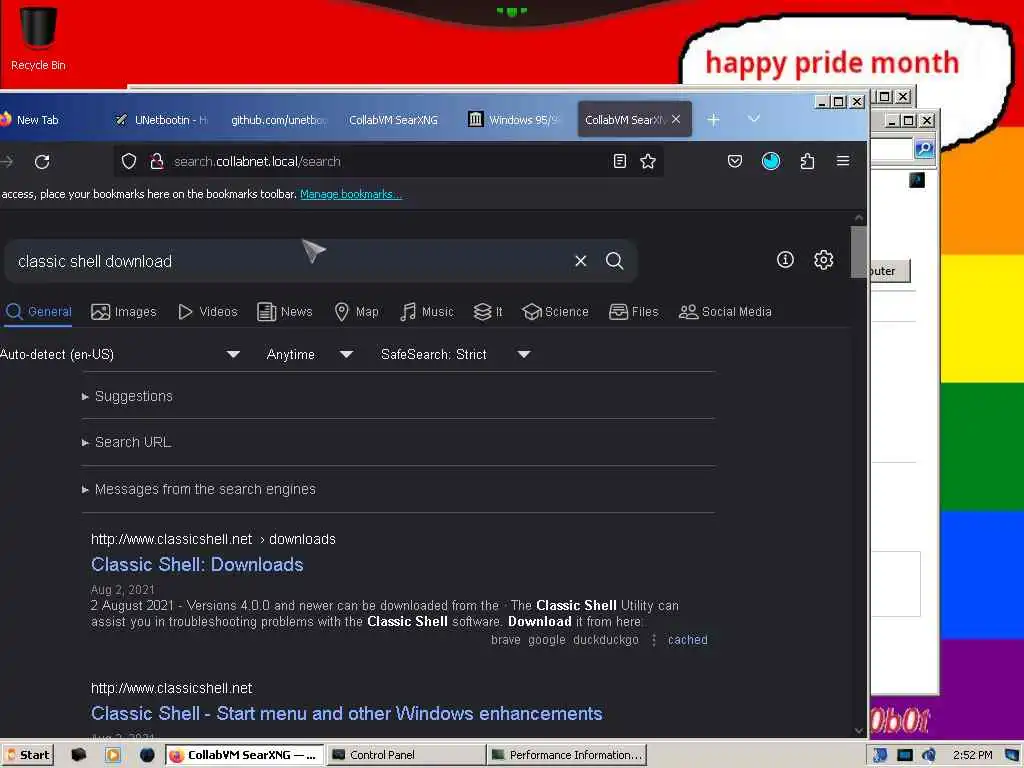Click the 2:52 PM taskbar clock

[x=972, y=755]
